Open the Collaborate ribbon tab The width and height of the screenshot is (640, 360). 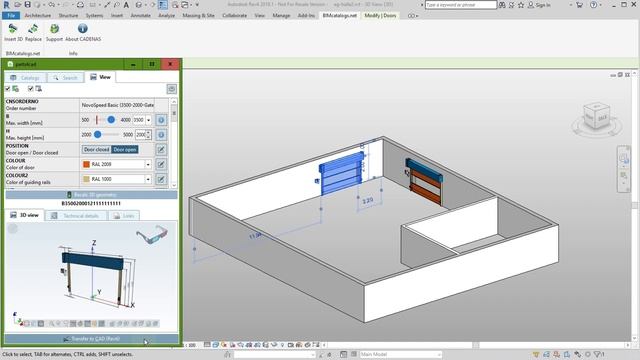click(x=235, y=16)
